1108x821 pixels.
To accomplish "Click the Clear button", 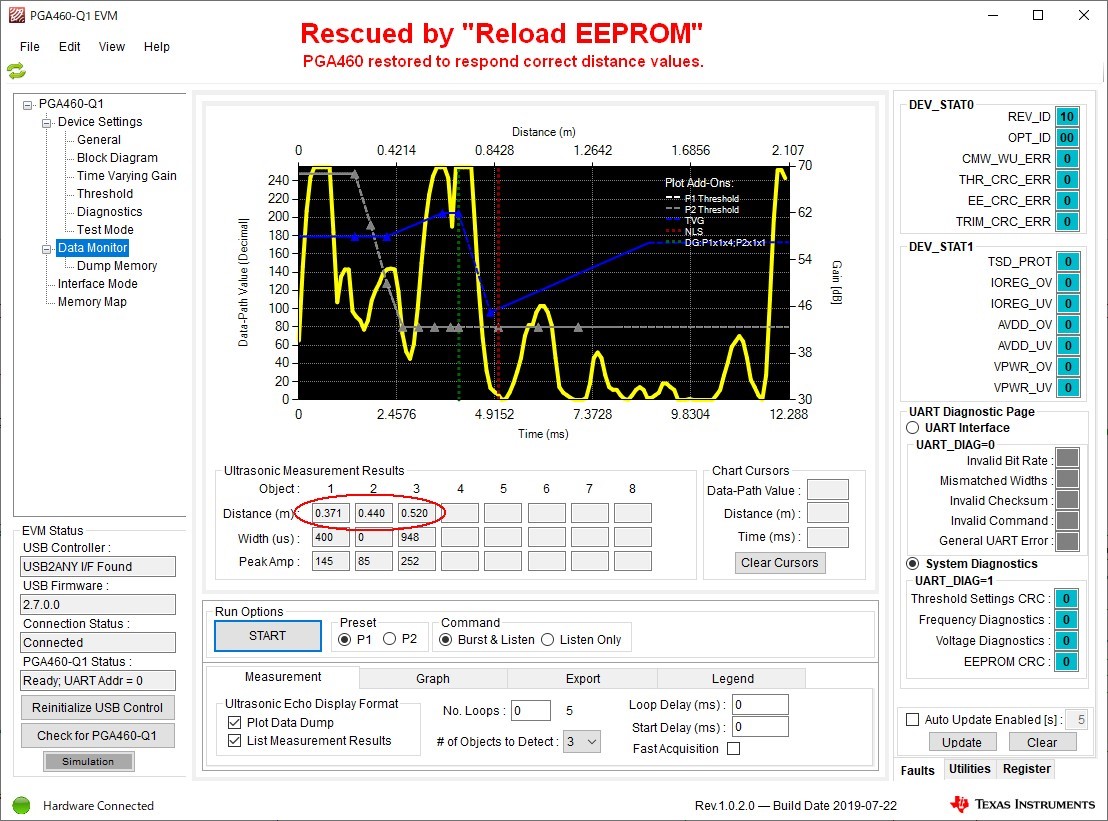I will pos(1042,743).
